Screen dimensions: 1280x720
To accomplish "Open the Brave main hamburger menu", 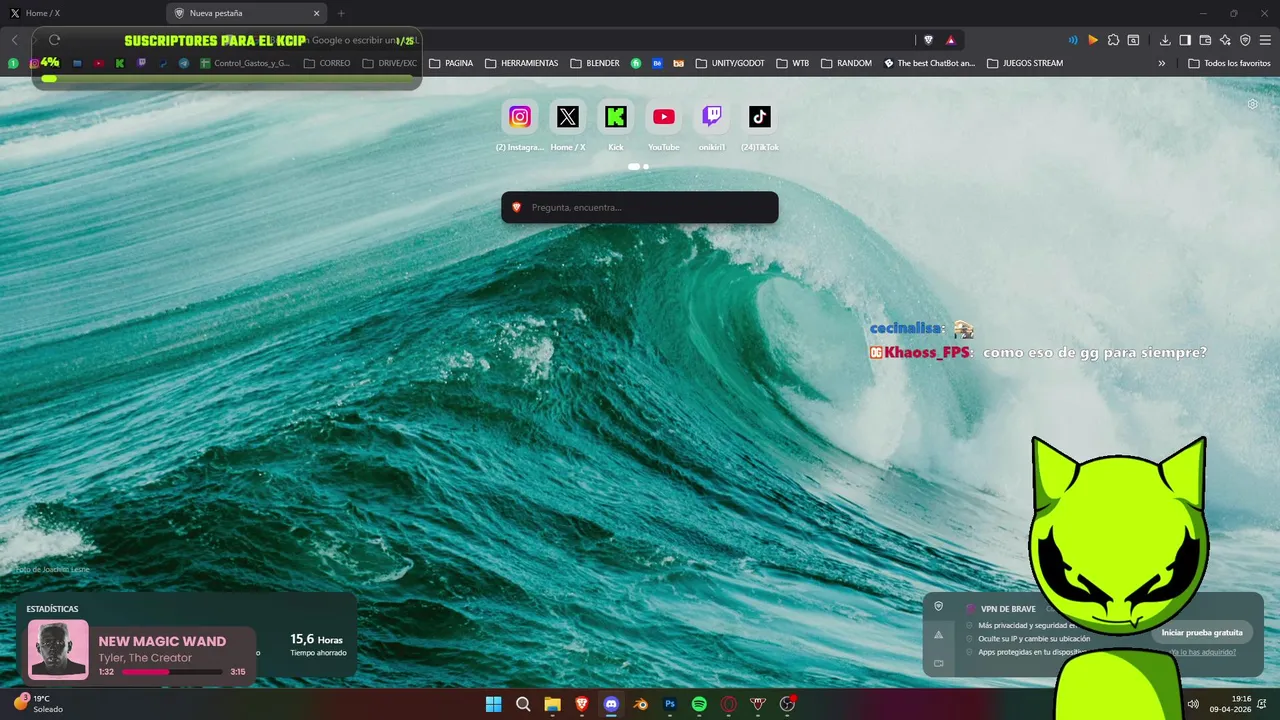I will pyautogui.click(x=1265, y=40).
